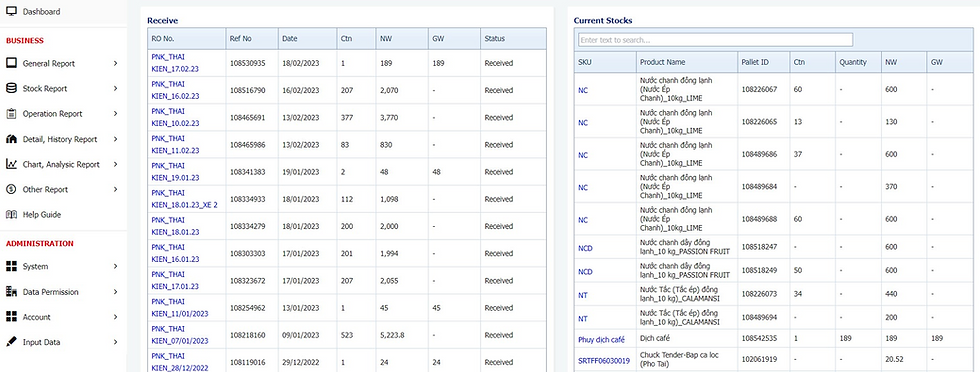Expand the Chart, Analysic Report chevron
Viewport: 980px width, 372px height.
click(116, 164)
